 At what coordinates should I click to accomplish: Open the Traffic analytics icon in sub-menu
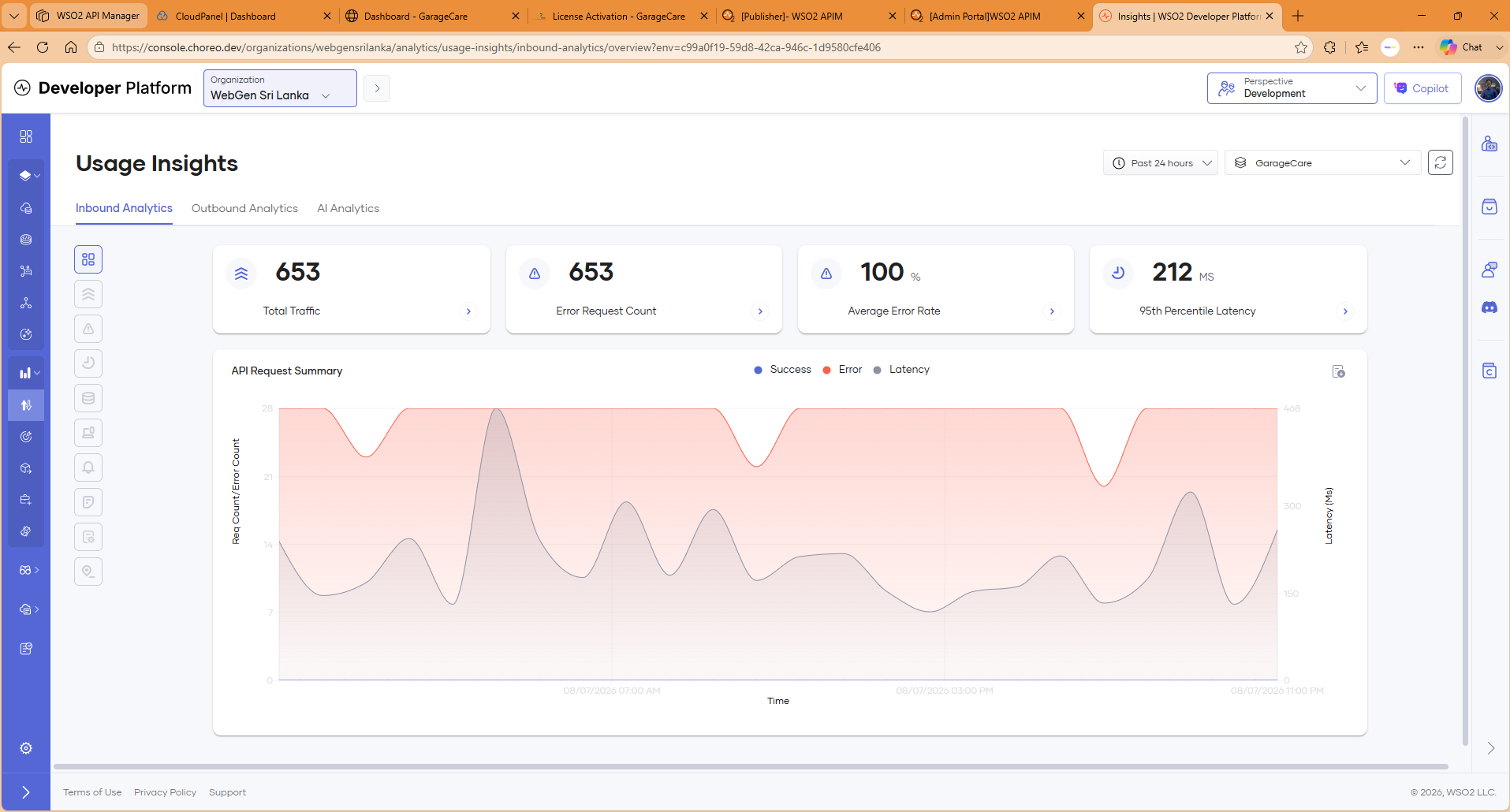[88, 294]
